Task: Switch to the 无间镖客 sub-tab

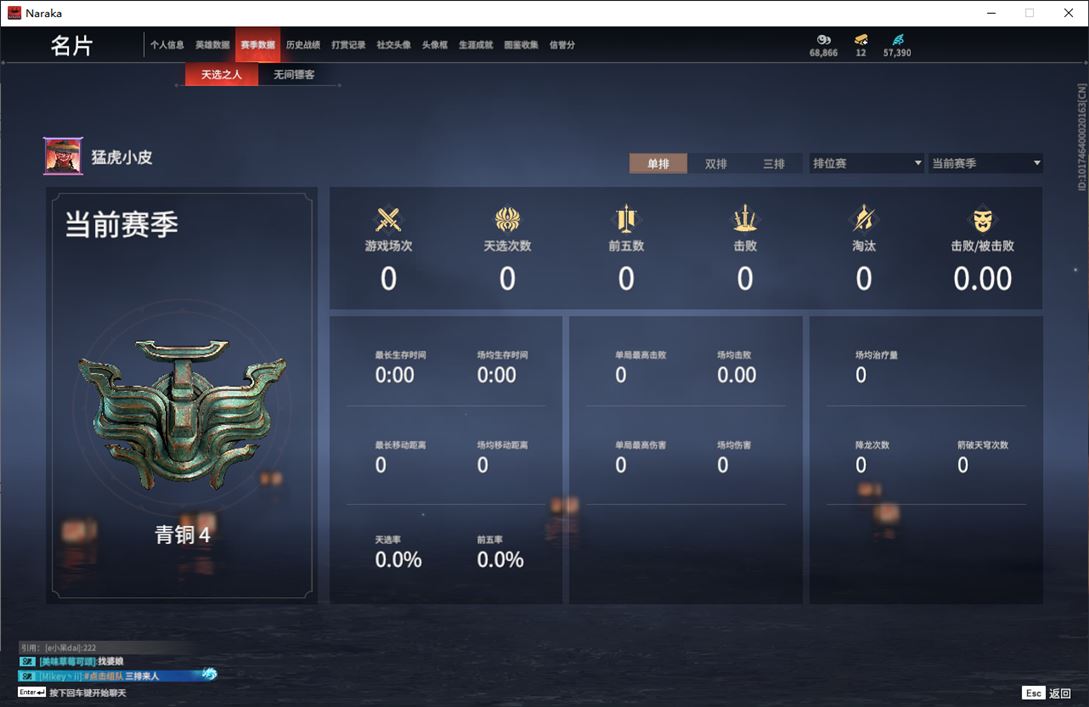Action: click(x=294, y=74)
